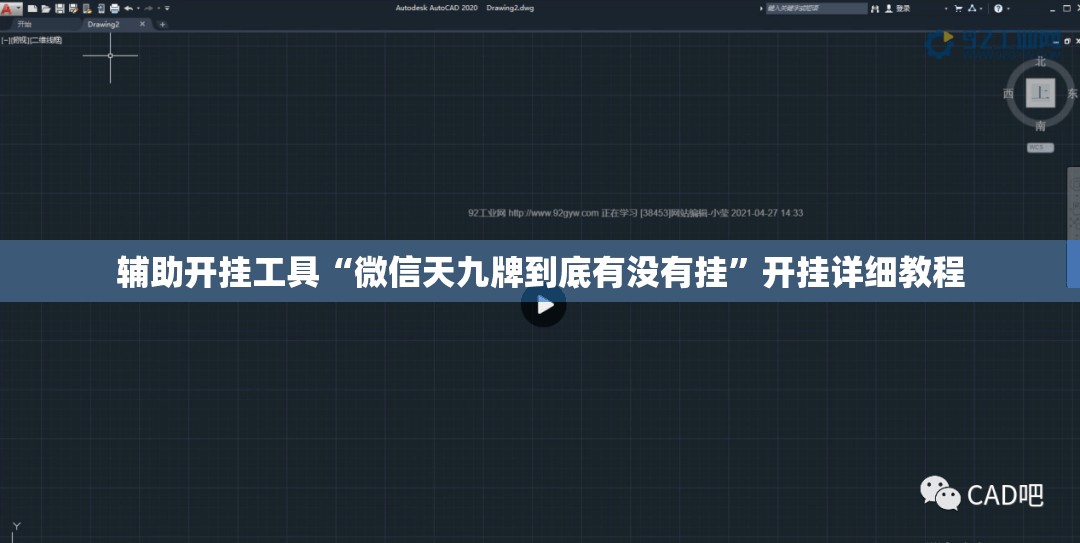The image size is (1080, 543).
Task: Add a new drawing tab with plus button
Action: coord(163,25)
